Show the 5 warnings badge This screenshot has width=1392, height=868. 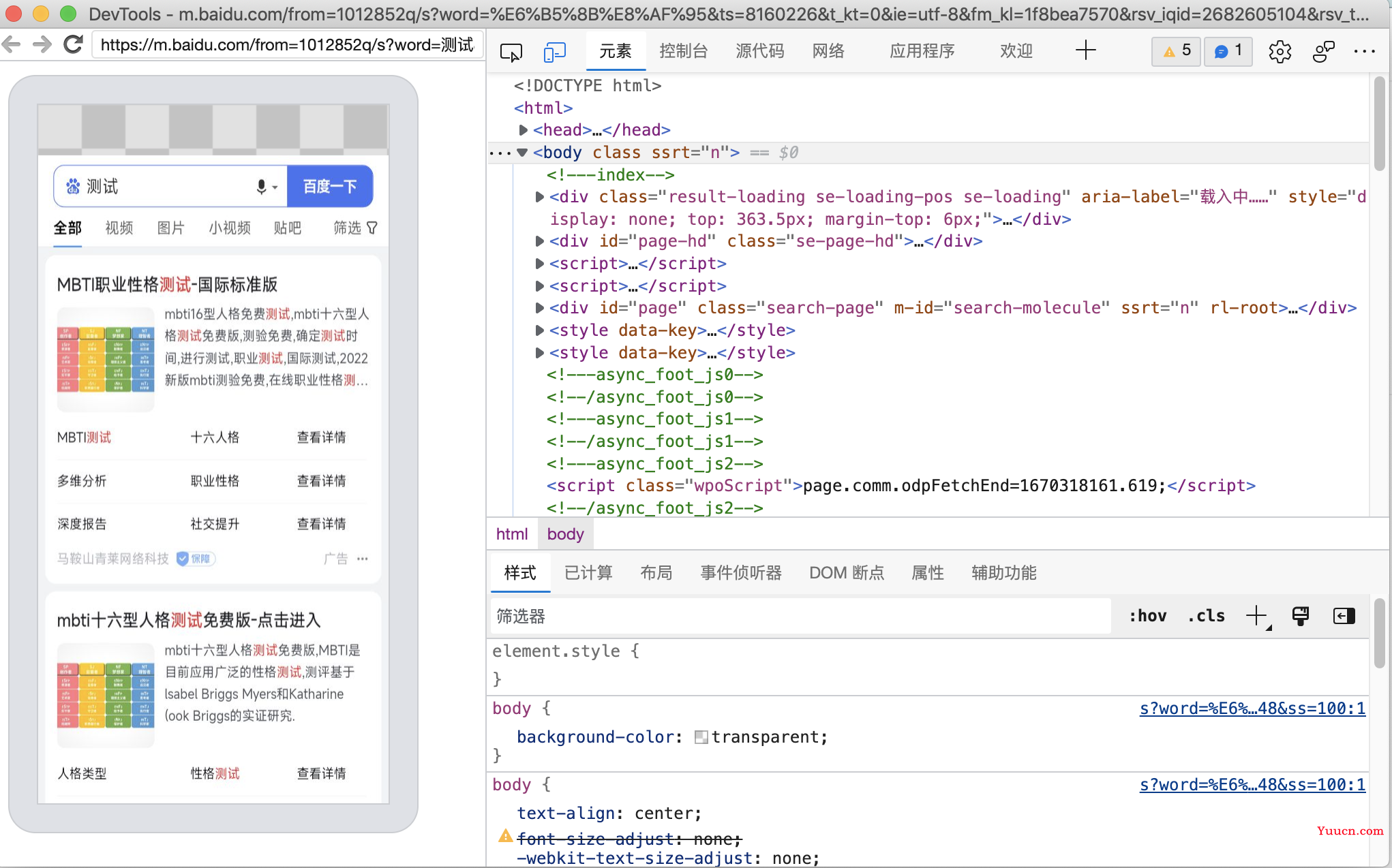(x=1176, y=51)
